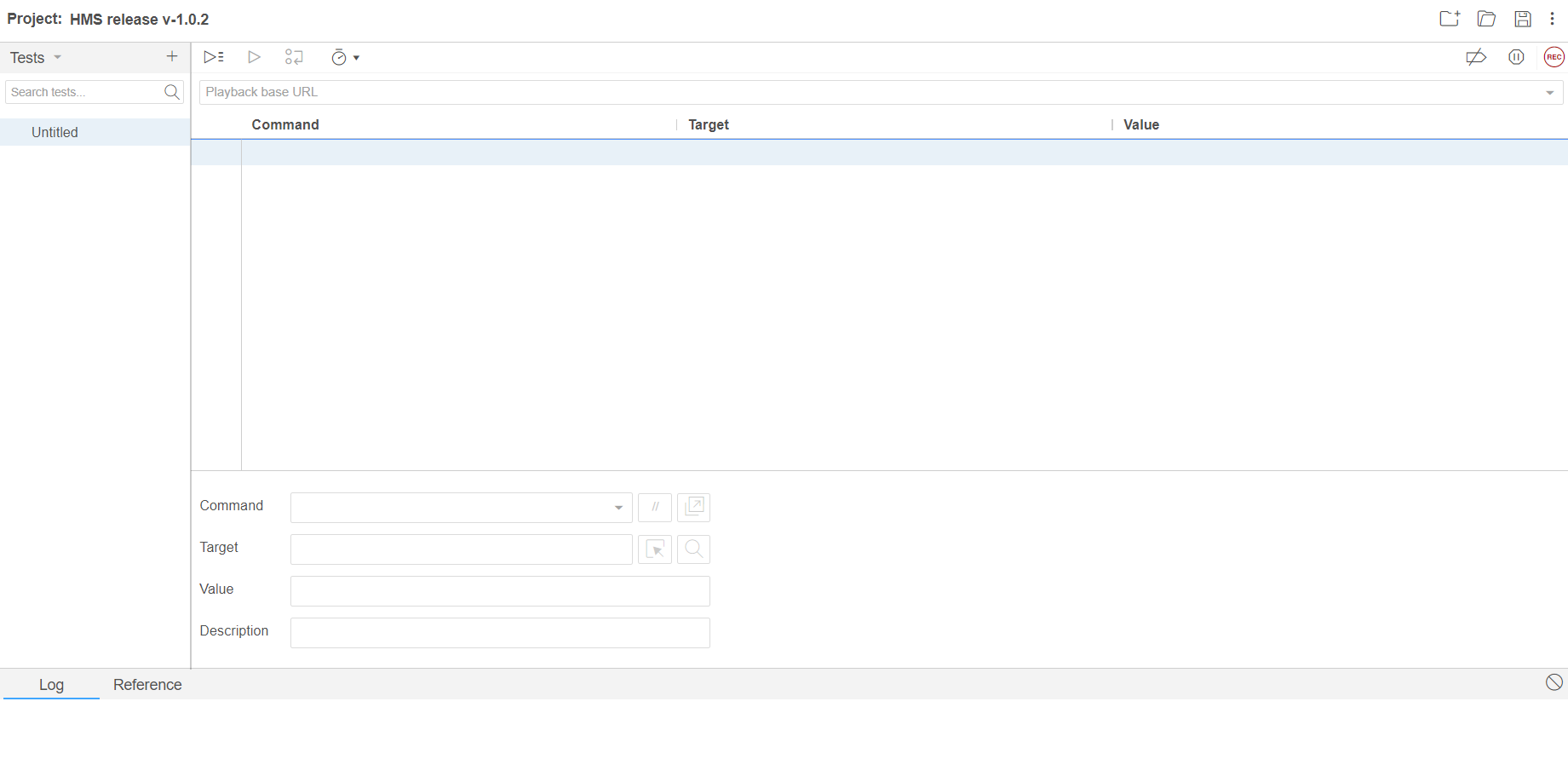Expand the Tests view dropdown
The height and width of the screenshot is (782, 1568).
58,57
